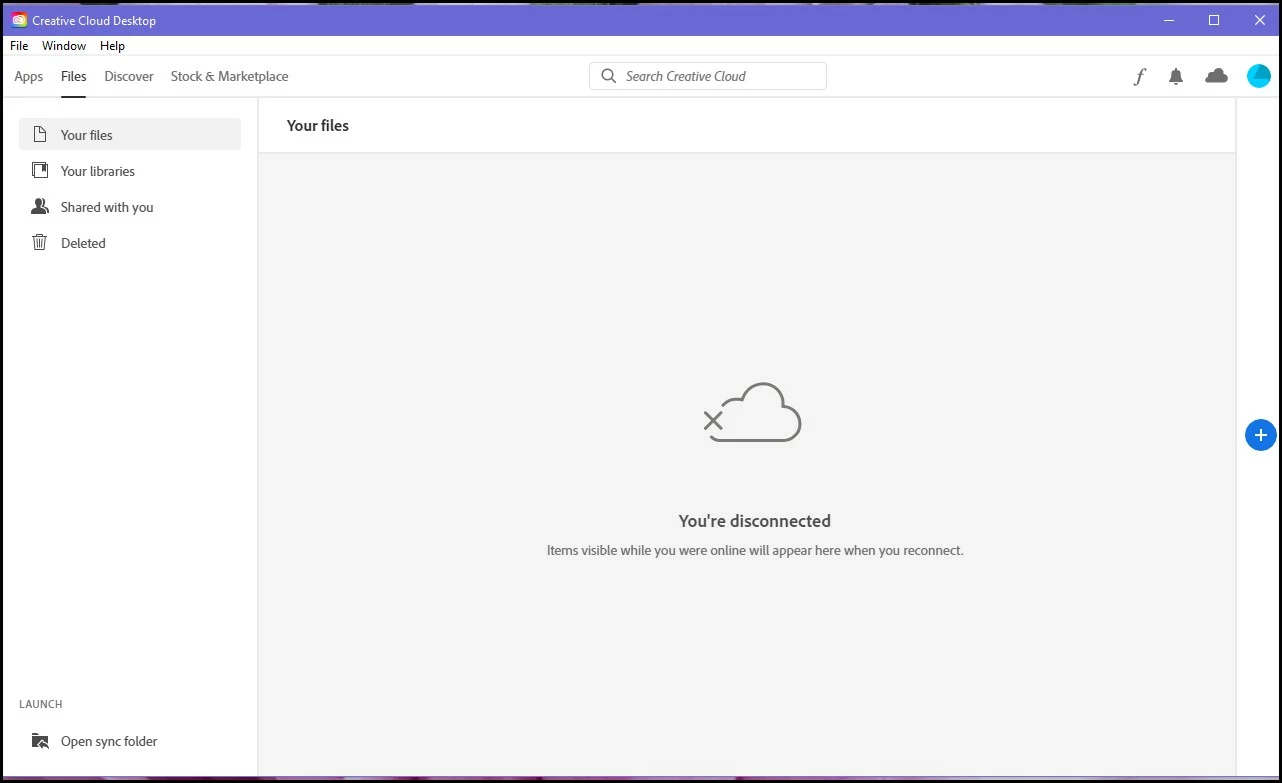This screenshot has height=783, width=1282.
Task: Click the Open sync folder icon
Action: 40,741
